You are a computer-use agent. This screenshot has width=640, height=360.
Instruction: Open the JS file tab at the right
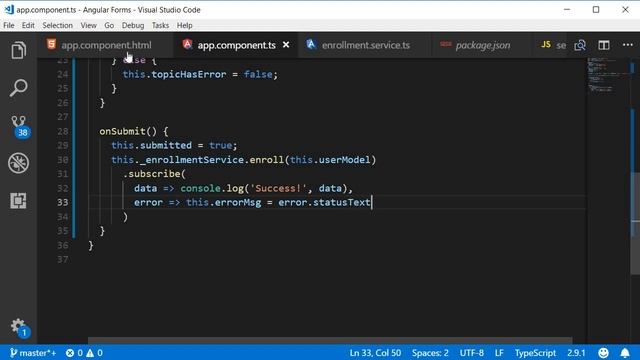(x=553, y=45)
